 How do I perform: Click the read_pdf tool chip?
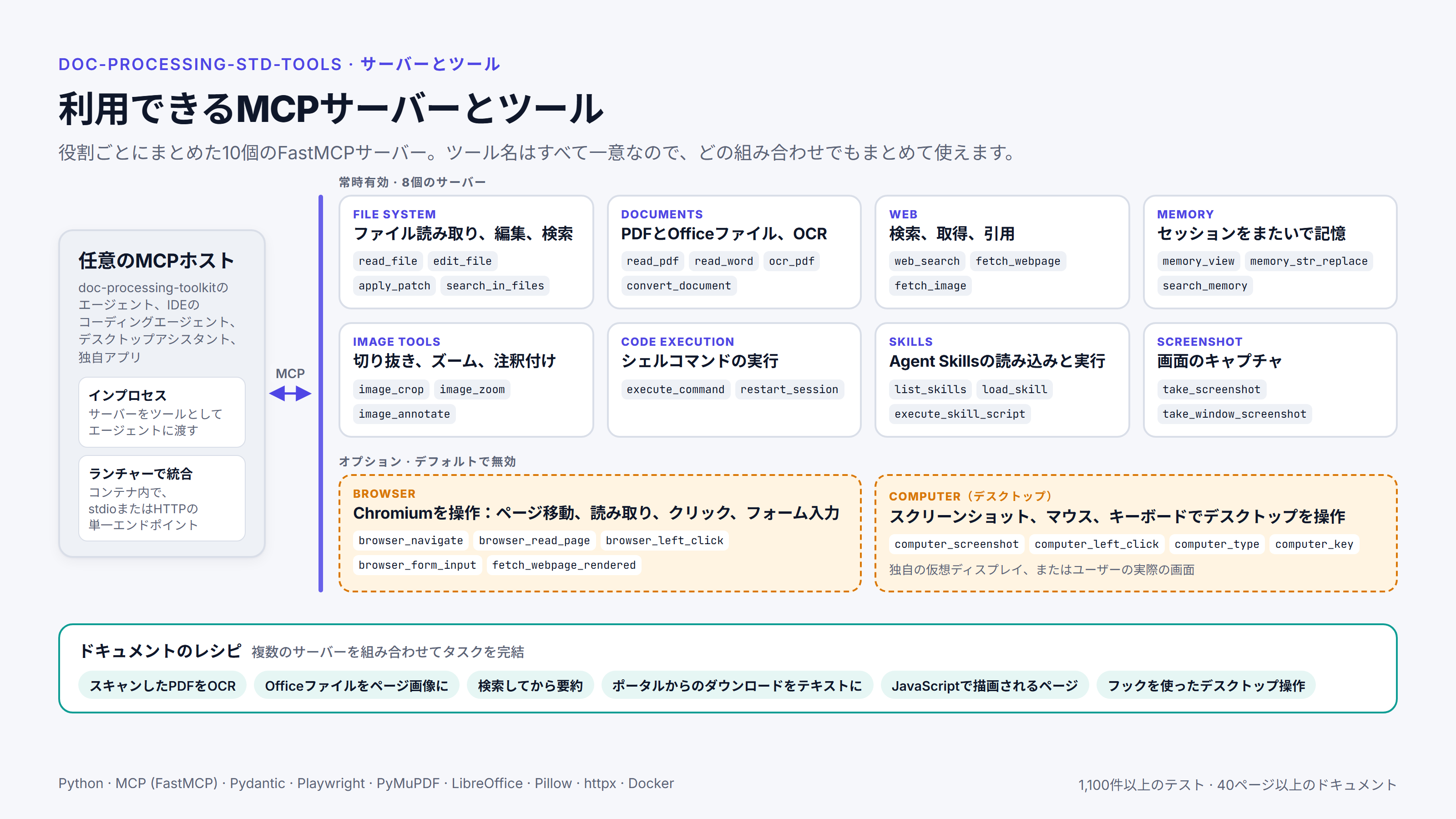point(652,261)
